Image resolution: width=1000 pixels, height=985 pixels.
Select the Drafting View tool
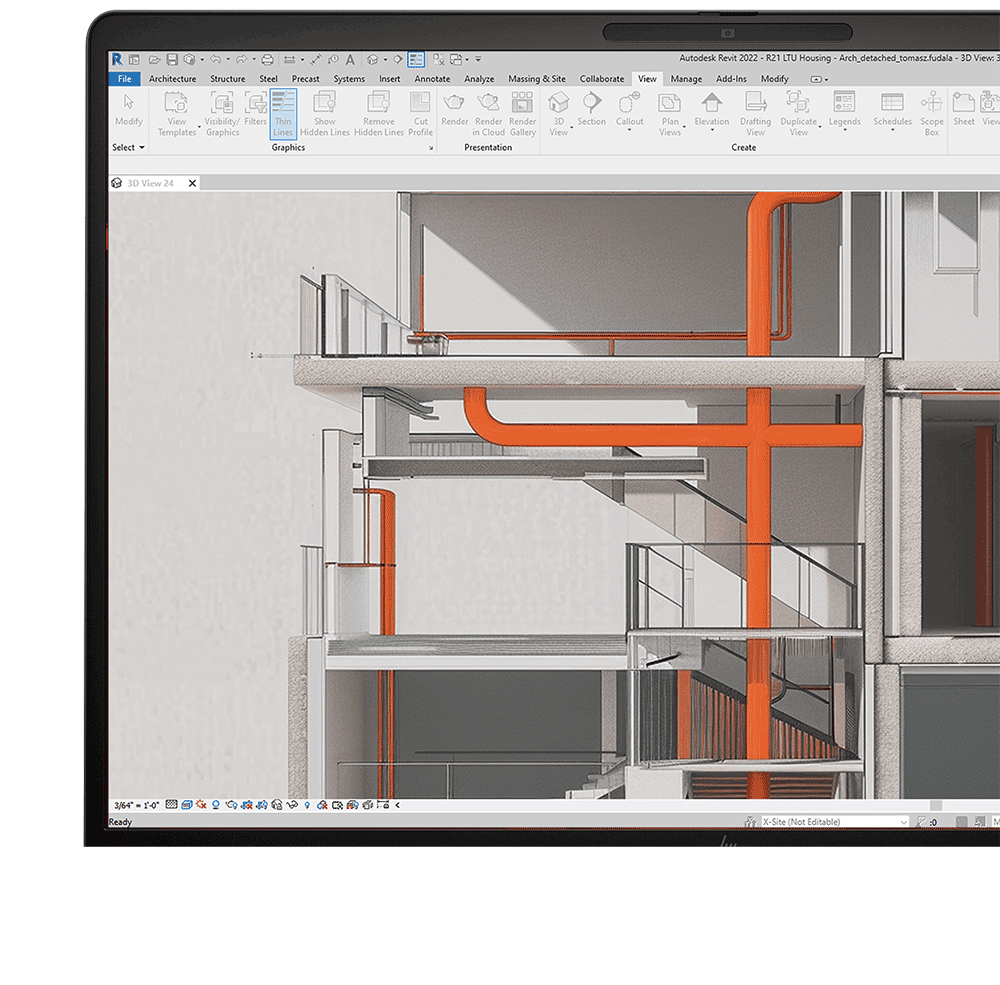[755, 110]
